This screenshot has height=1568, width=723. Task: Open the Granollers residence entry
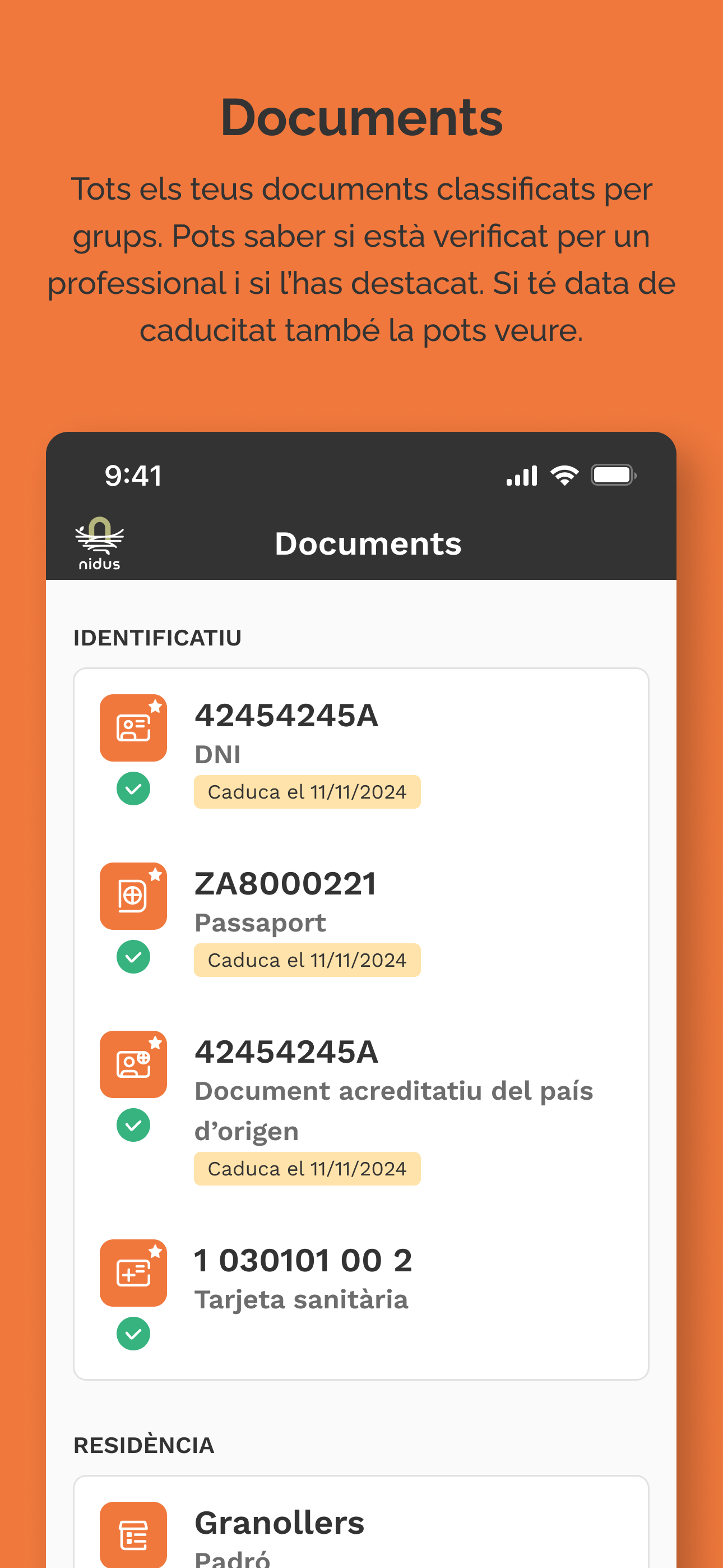tap(279, 1523)
